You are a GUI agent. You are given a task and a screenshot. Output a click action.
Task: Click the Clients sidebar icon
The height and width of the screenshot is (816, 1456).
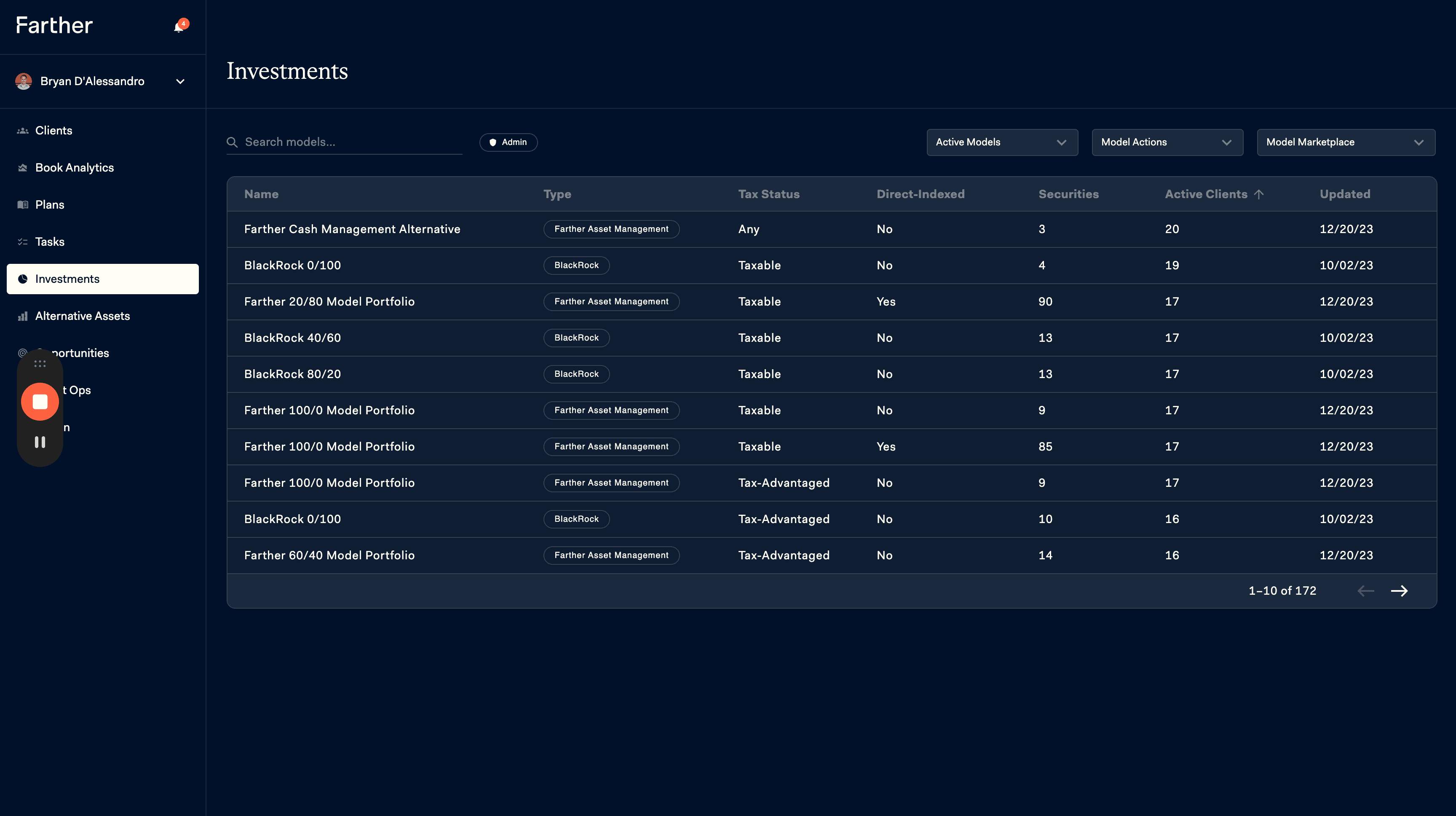(x=23, y=131)
